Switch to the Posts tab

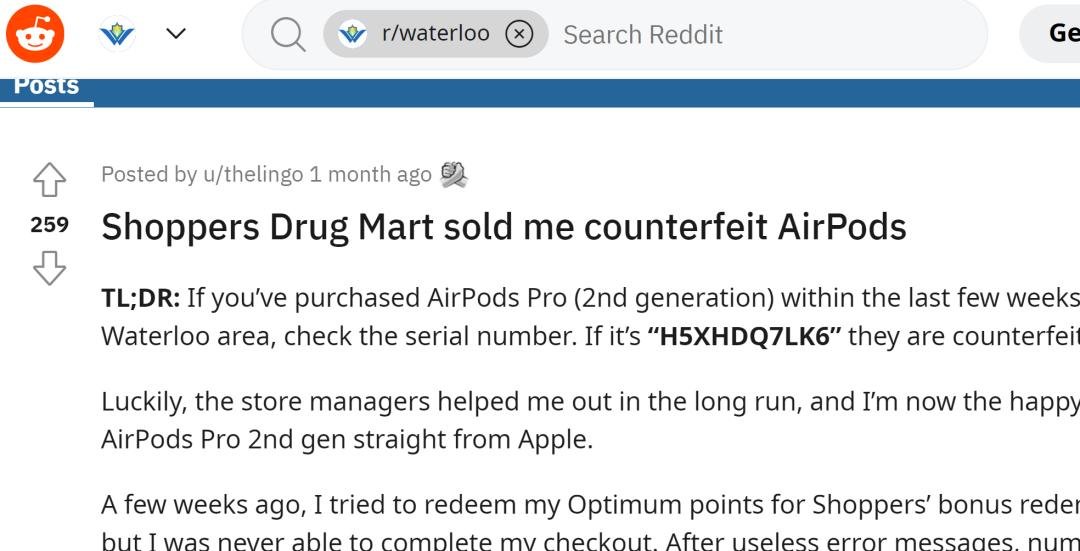pos(47,87)
